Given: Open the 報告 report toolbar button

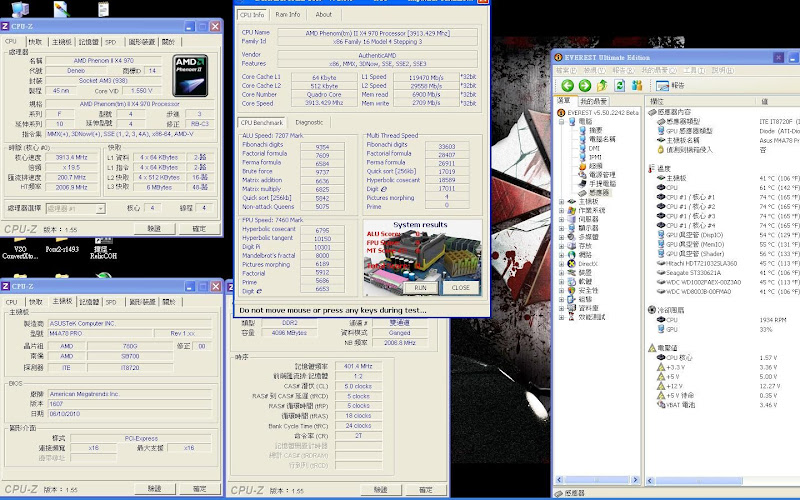Looking at the screenshot, I should click(x=670, y=86).
